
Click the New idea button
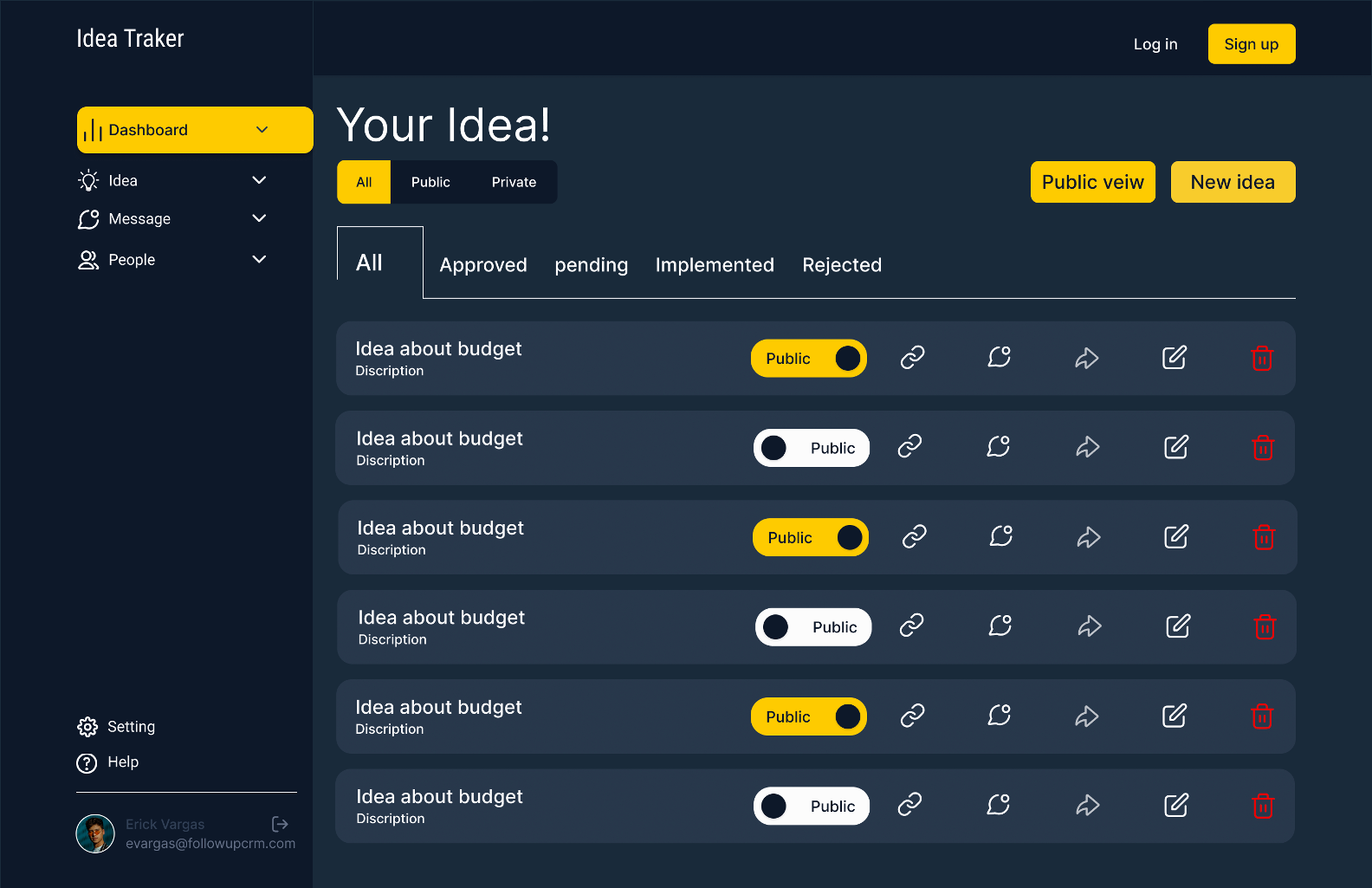tap(1233, 182)
